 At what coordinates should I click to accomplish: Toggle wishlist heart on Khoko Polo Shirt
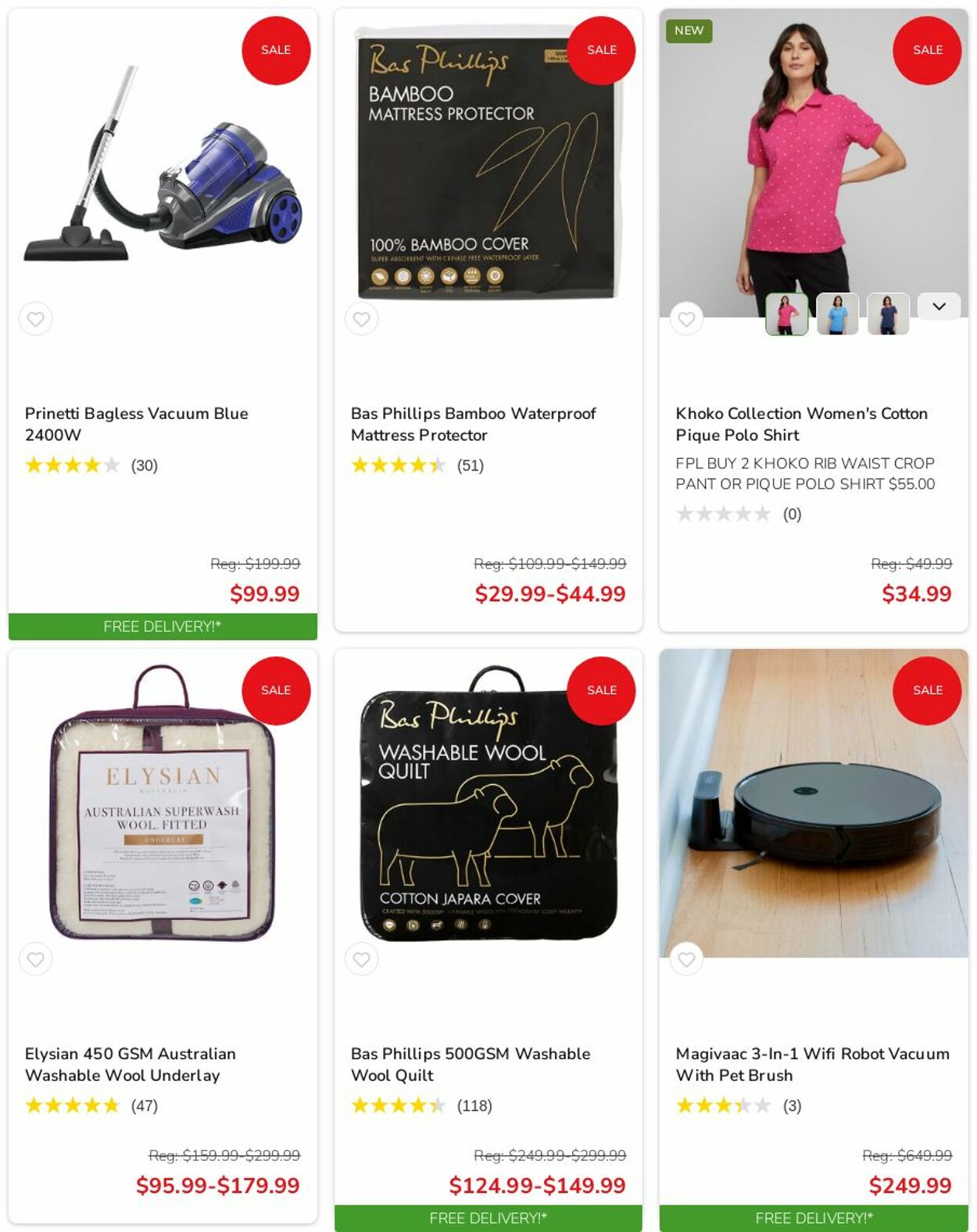tap(686, 319)
